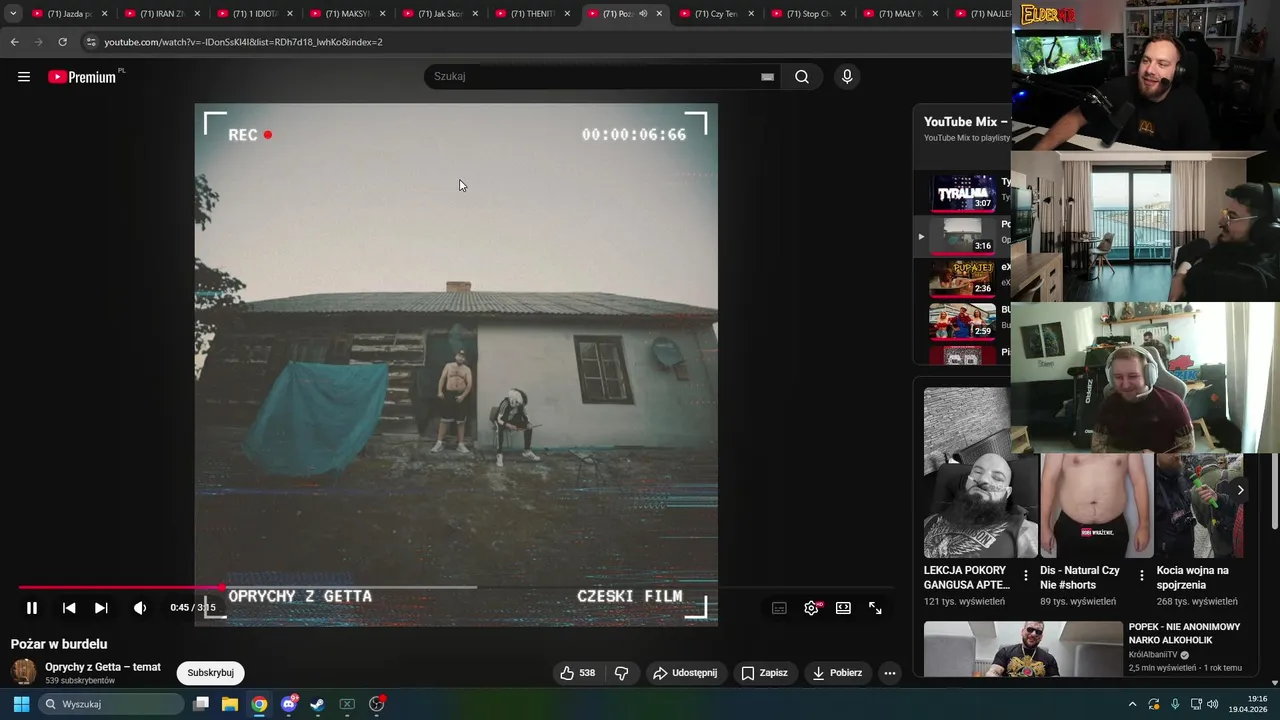Switch to tab MAKSYM

(347, 14)
